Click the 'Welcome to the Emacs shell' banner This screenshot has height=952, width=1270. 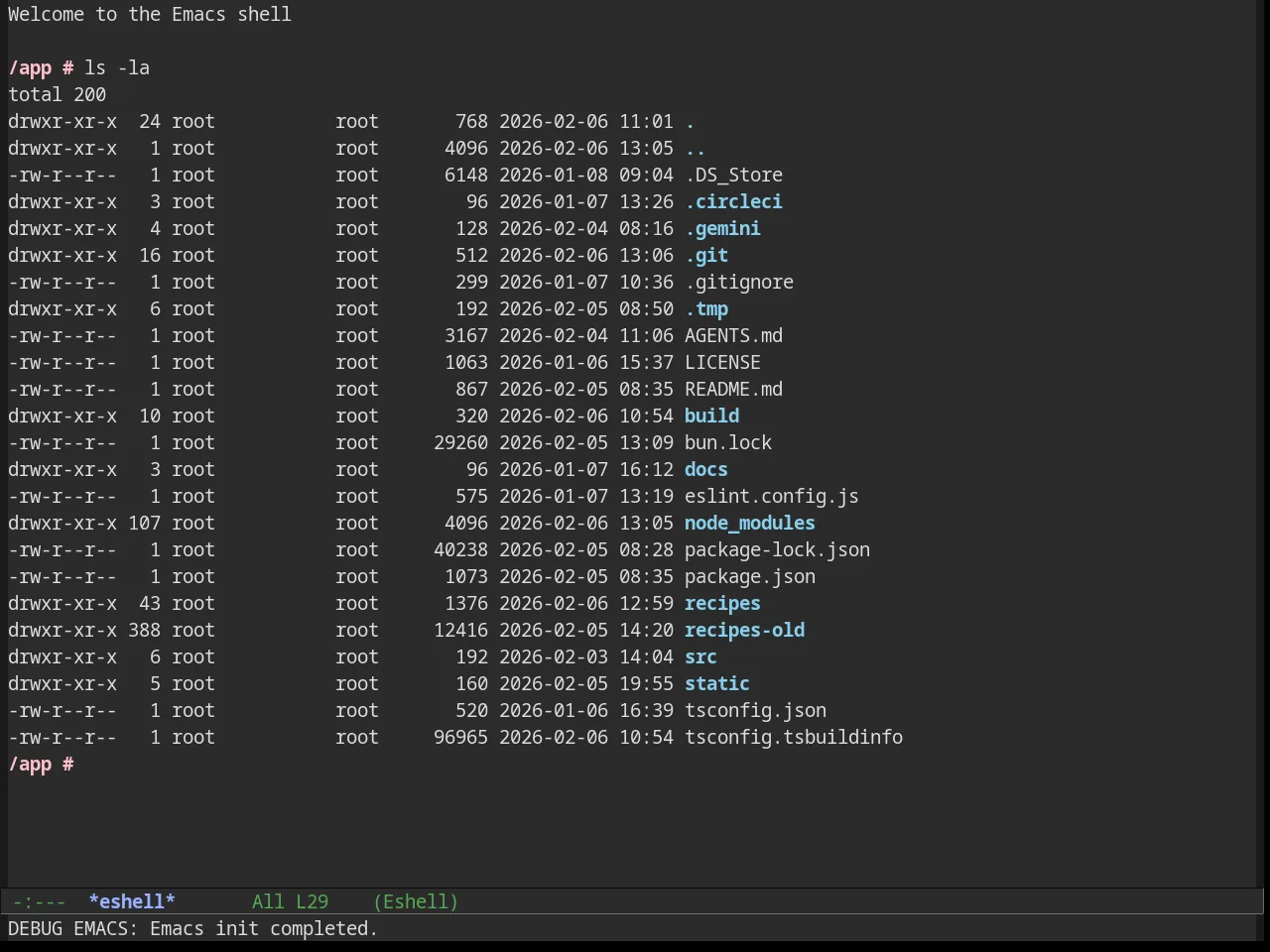coord(150,14)
